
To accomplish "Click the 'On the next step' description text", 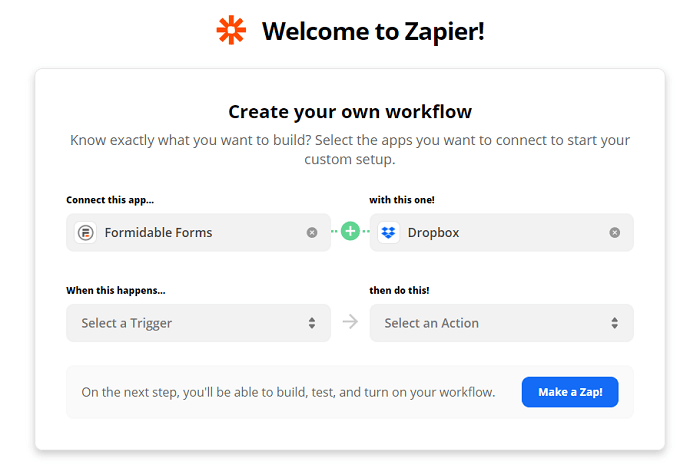I will pos(288,393).
